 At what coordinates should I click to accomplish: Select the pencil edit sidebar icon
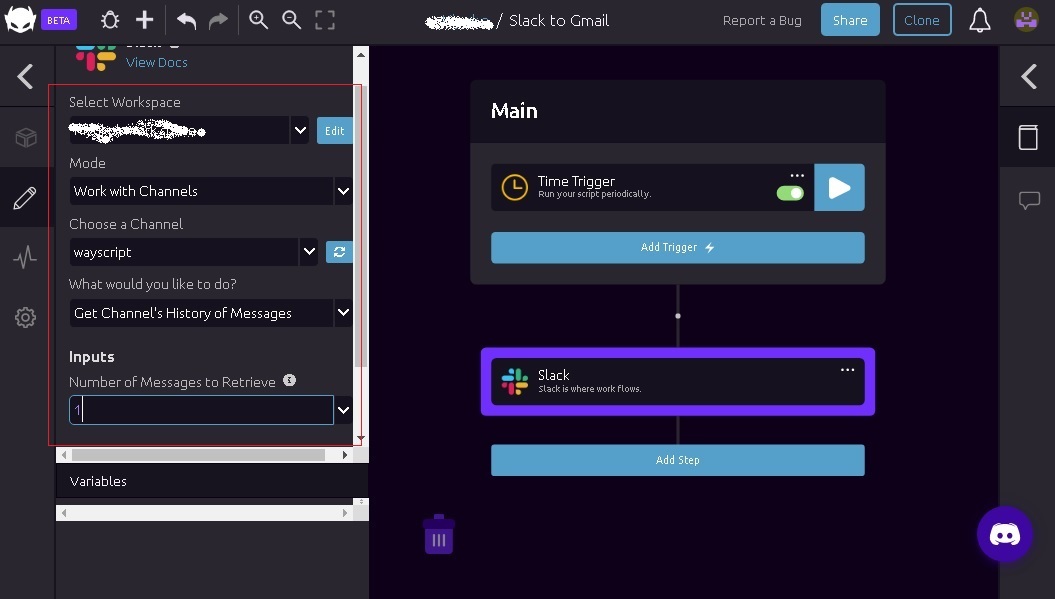point(25,198)
